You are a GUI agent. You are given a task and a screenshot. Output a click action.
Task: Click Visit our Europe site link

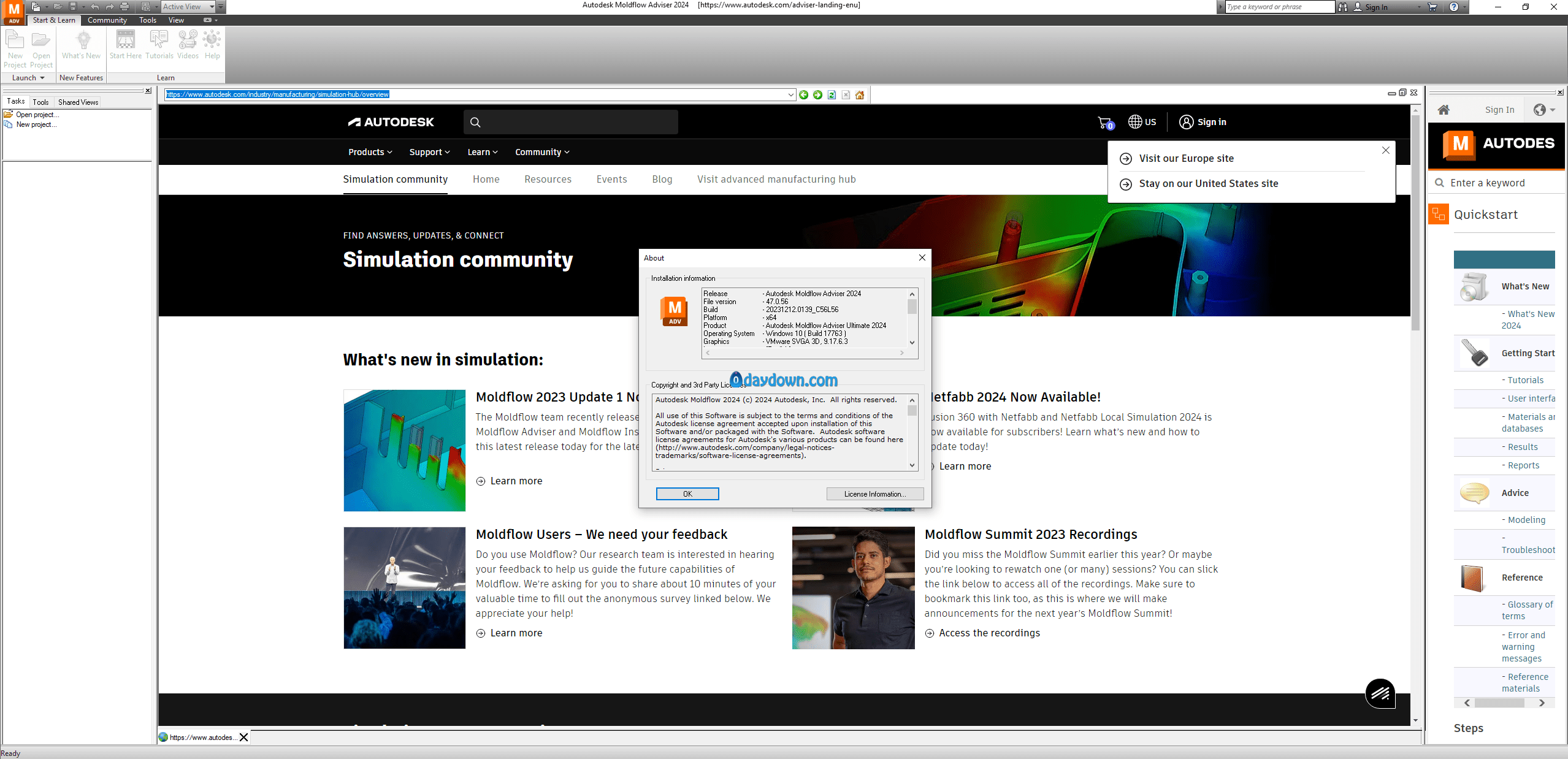coord(1186,158)
